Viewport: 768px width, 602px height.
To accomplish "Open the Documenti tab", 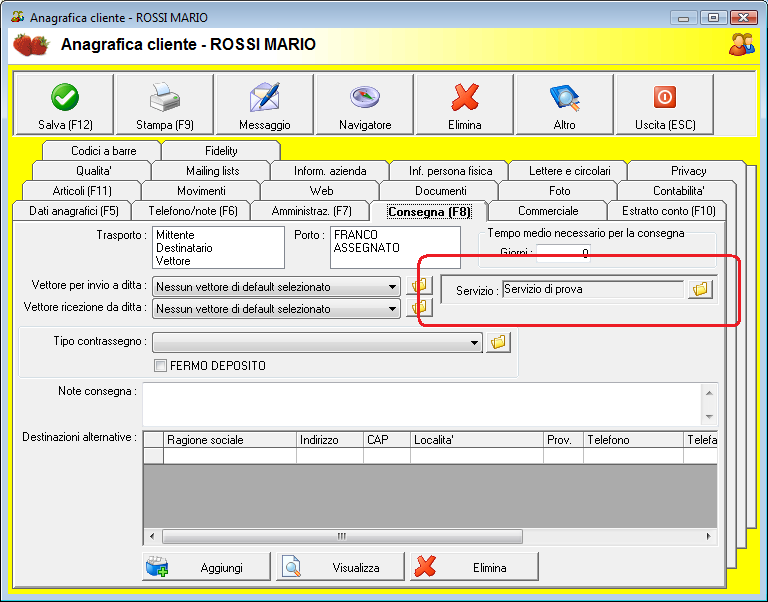I will [441, 191].
